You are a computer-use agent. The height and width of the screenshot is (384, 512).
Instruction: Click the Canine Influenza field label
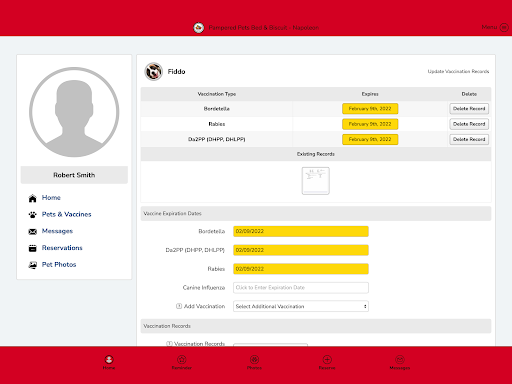[x=204, y=287]
